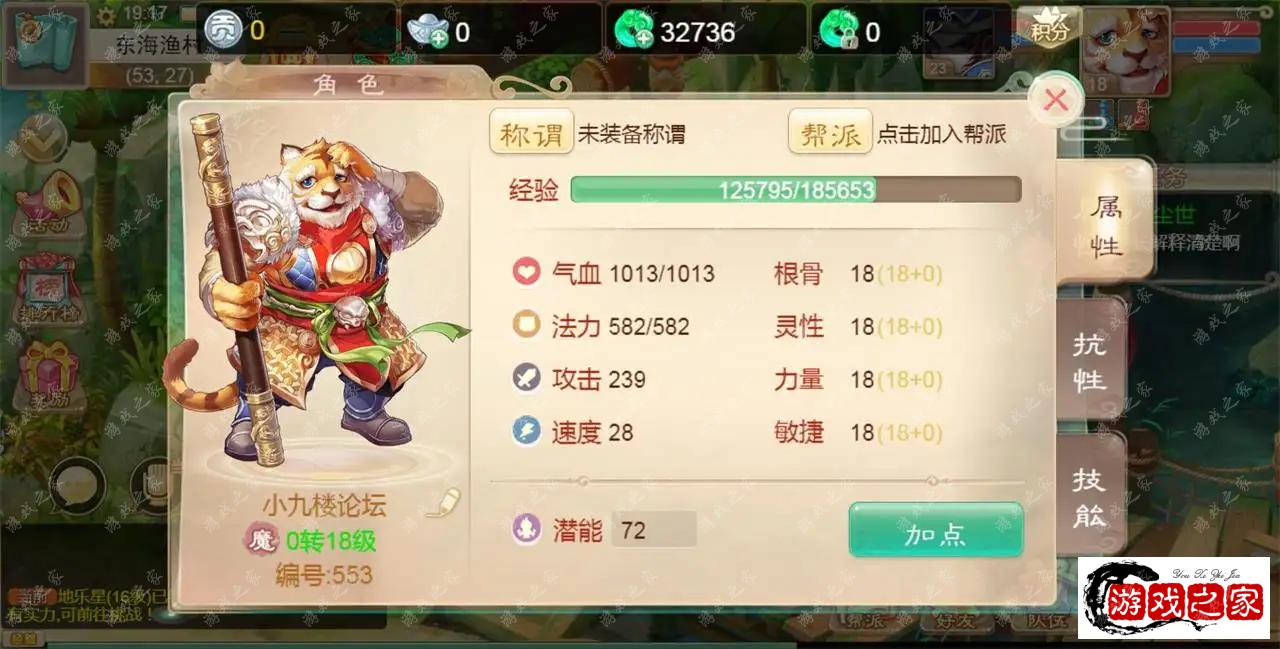Viewport: 1280px width, 649px height.
Task: Click the 称谓 title button
Action: [x=531, y=133]
